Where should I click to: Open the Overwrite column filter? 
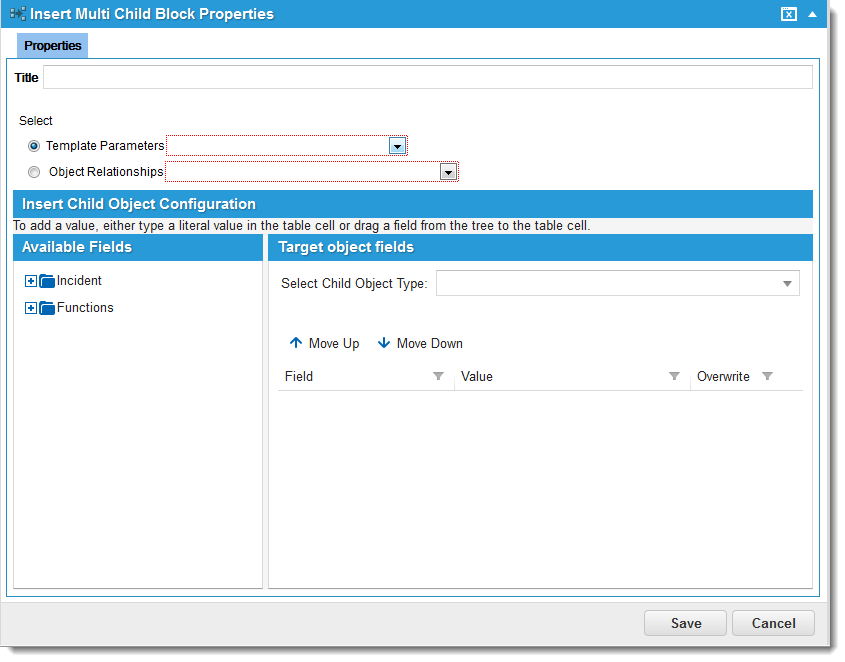coord(767,376)
